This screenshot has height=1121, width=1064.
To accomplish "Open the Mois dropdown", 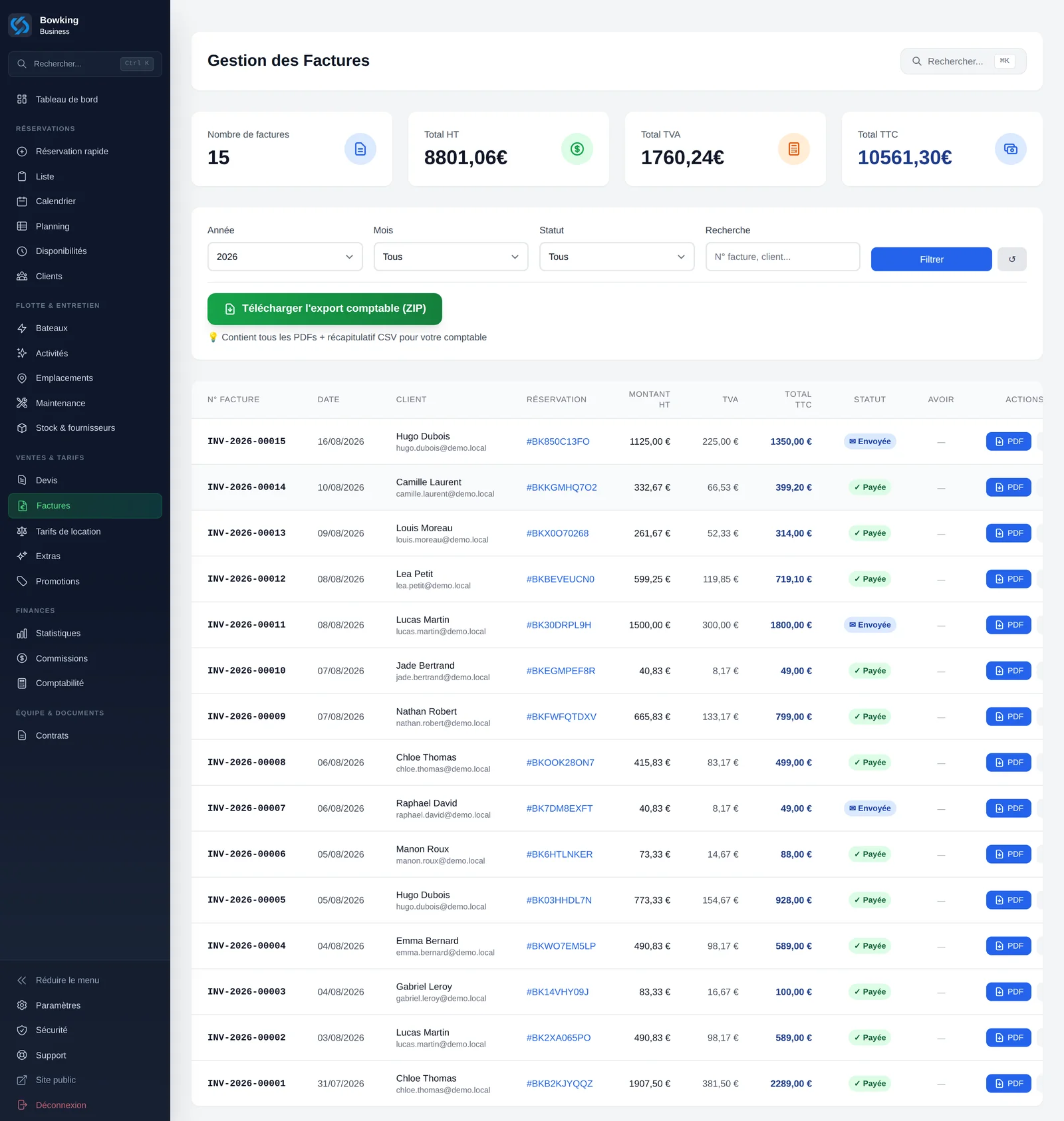I will tap(451, 257).
